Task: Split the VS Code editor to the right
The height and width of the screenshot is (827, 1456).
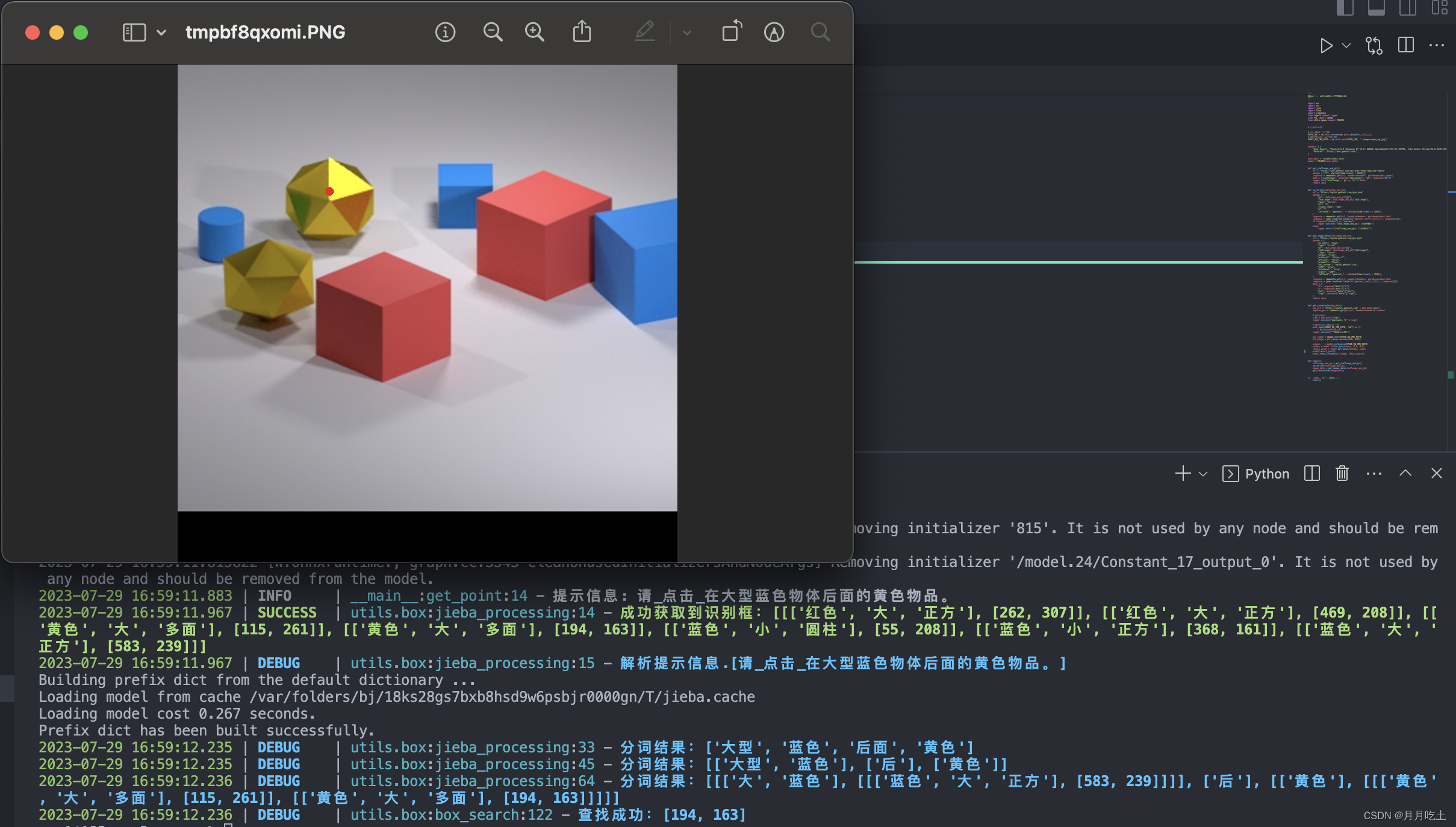Action: tap(1406, 45)
